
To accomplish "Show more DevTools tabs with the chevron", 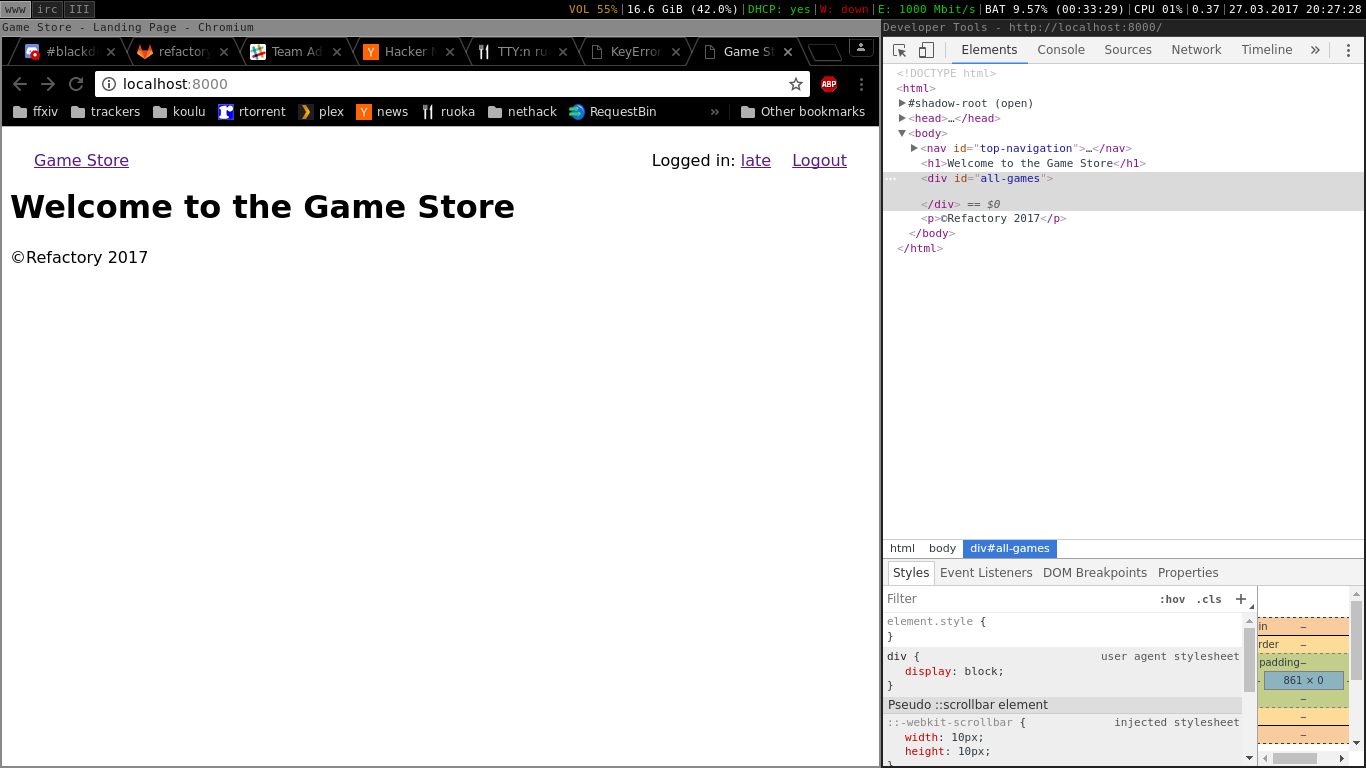I will (x=1315, y=50).
